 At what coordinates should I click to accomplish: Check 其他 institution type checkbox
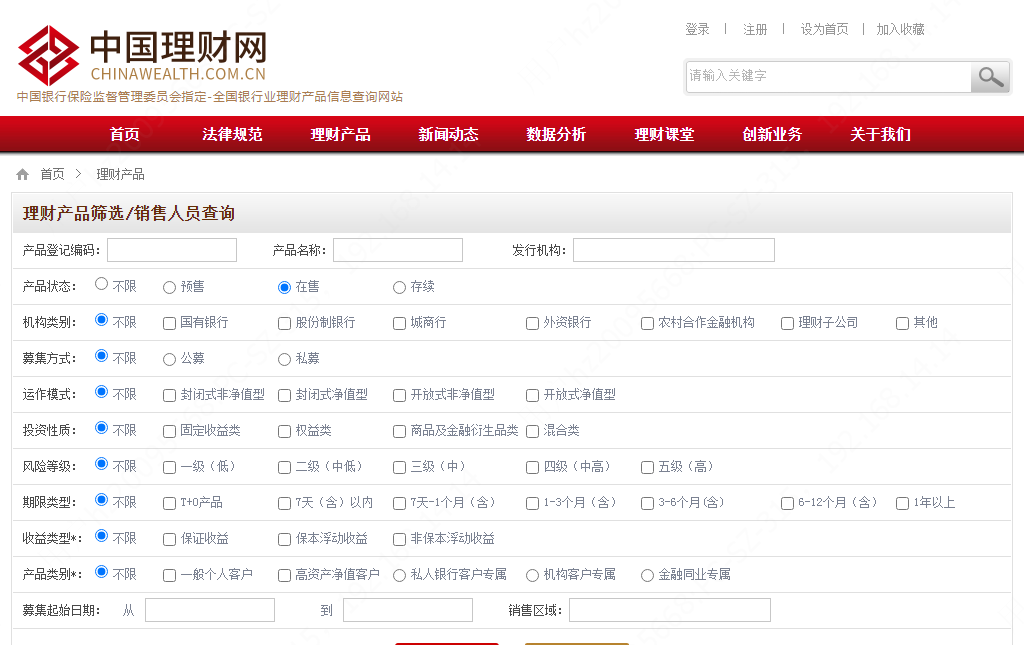903,323
